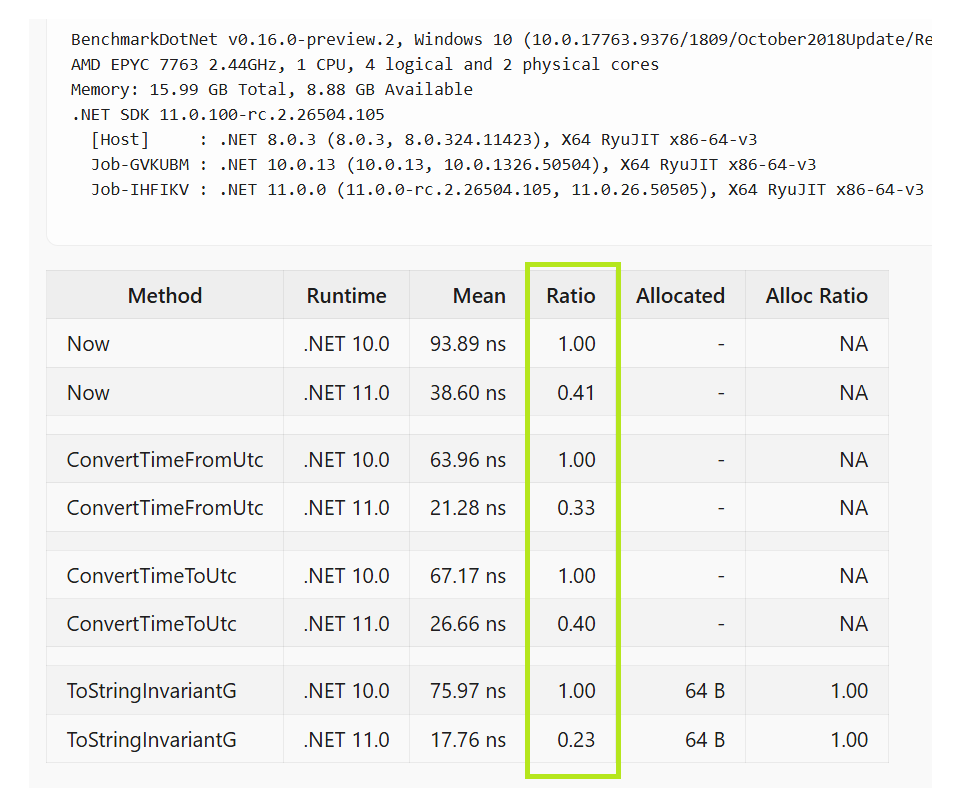
Task: Click ToStringInvariantG in the 75.97 ns row
Action: click(x=151, y=691)
